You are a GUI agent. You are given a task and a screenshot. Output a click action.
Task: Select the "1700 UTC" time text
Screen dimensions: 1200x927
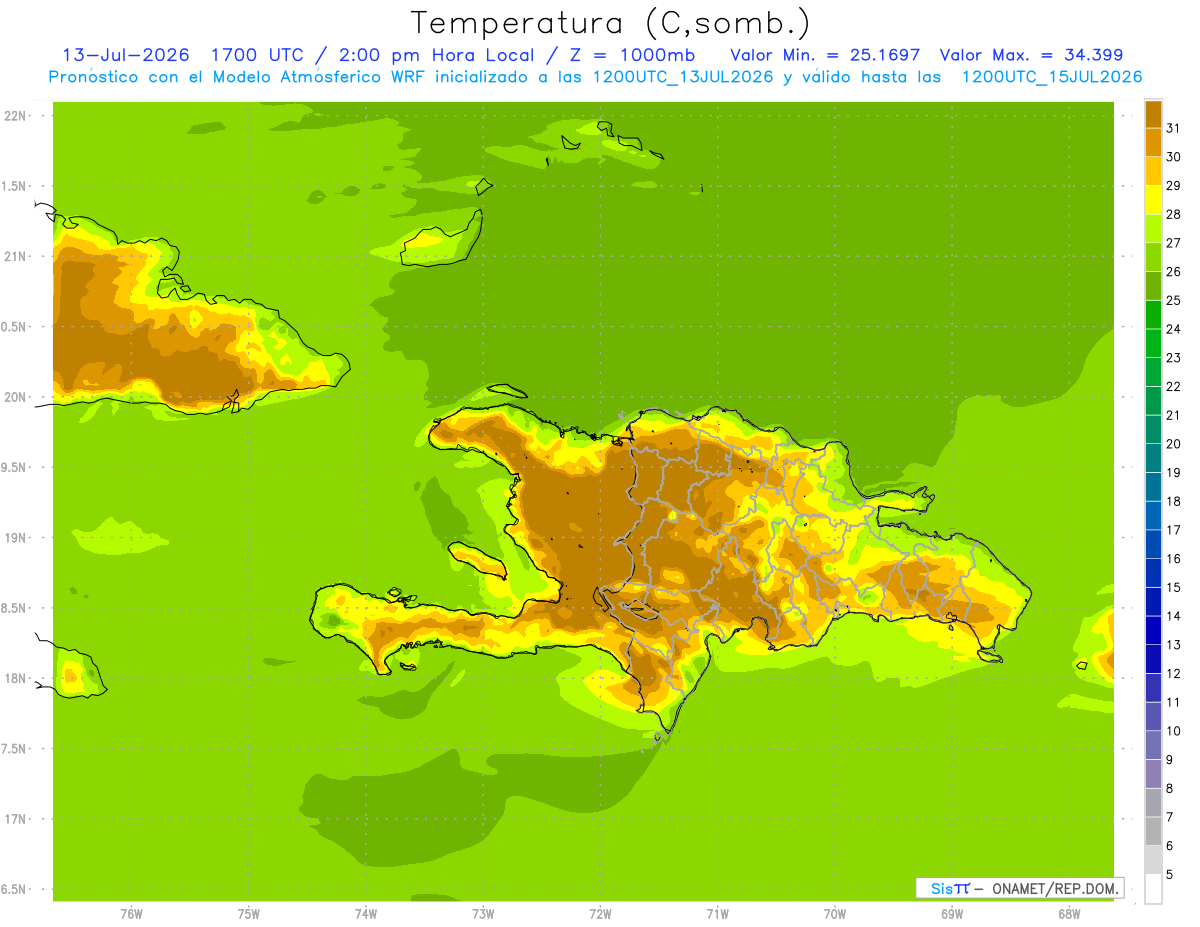point(258,55)
